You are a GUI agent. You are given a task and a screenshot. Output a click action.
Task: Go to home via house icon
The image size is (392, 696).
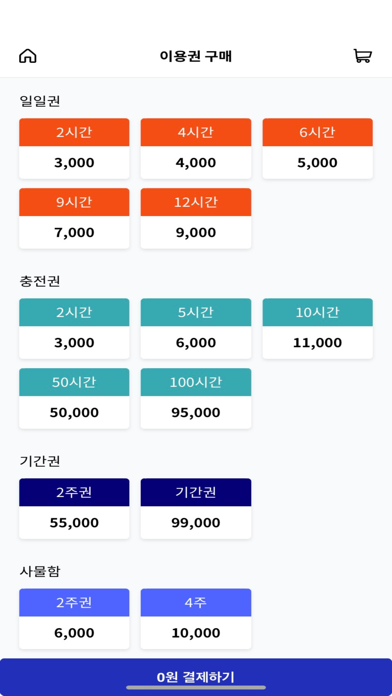tap(28, 56)
